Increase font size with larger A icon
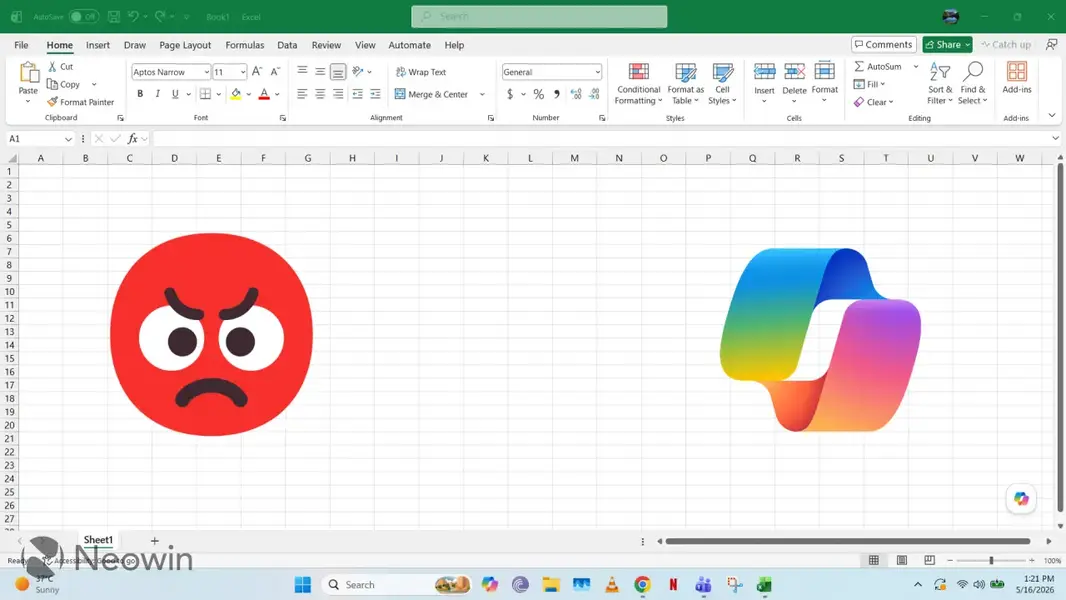 (257, 71)
